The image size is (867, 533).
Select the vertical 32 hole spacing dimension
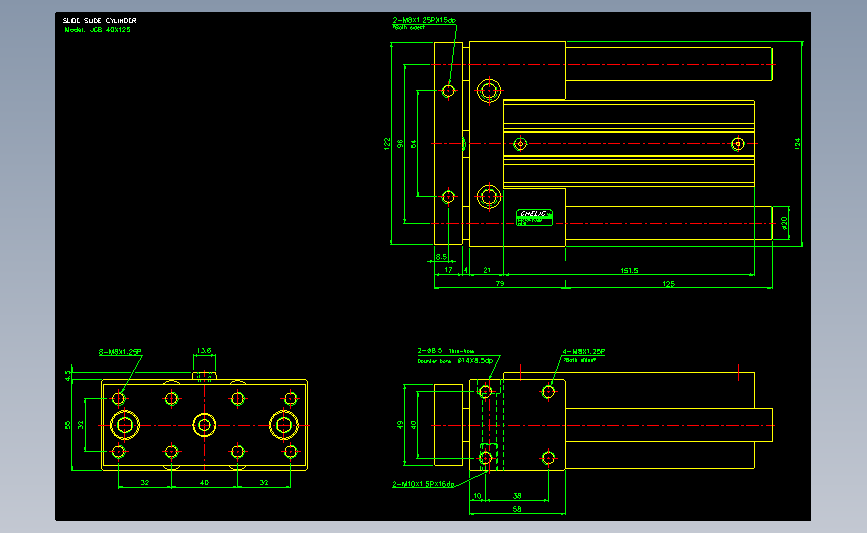81,425
